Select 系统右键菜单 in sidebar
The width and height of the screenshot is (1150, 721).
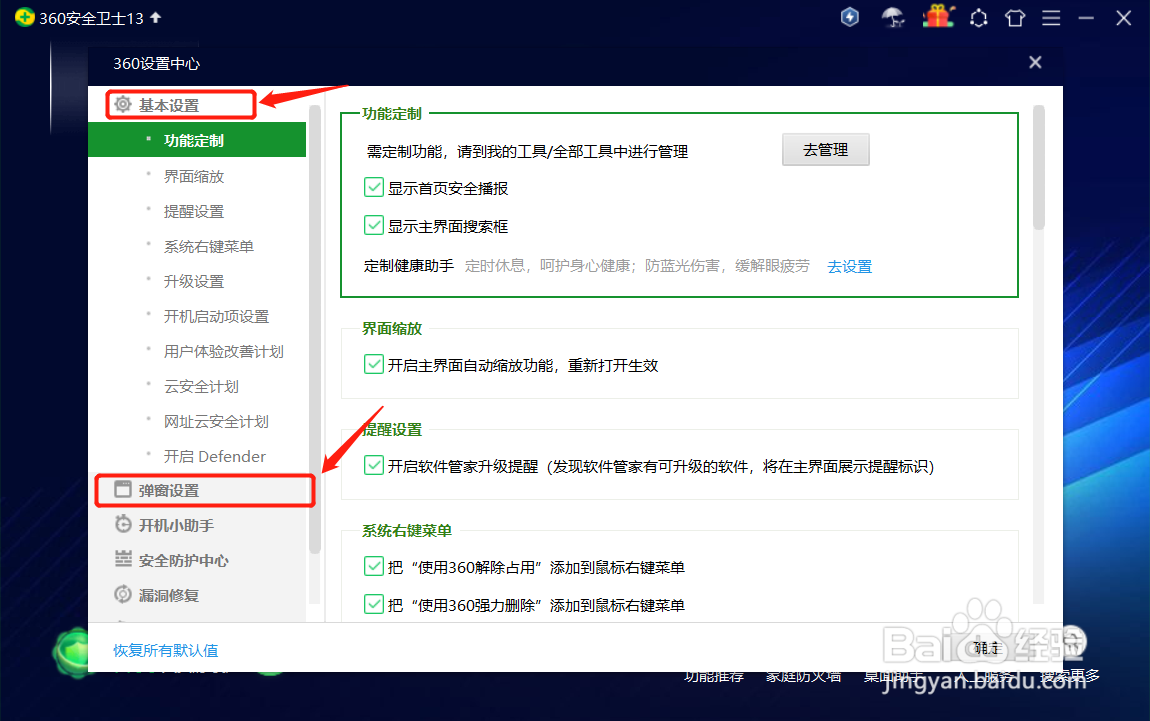click(x=208, y=246)
